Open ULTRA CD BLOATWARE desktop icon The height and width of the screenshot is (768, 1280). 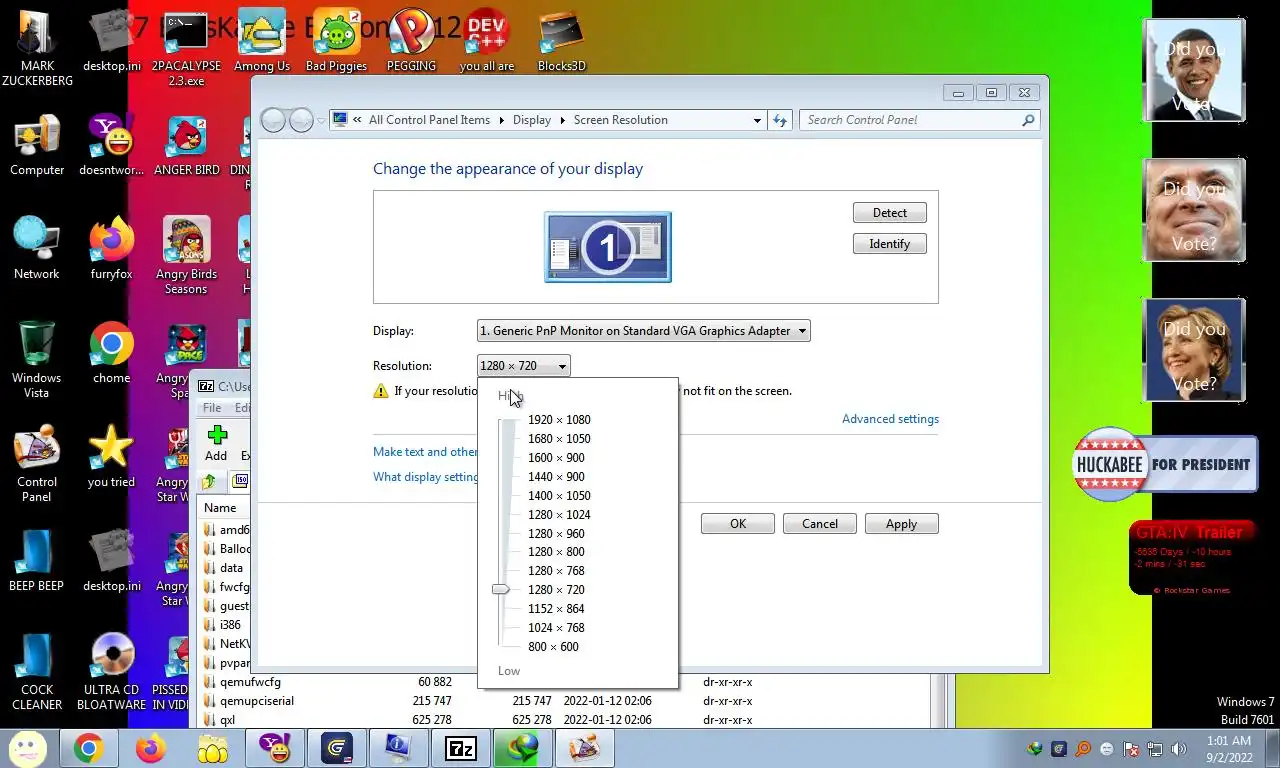click(111, 672)
